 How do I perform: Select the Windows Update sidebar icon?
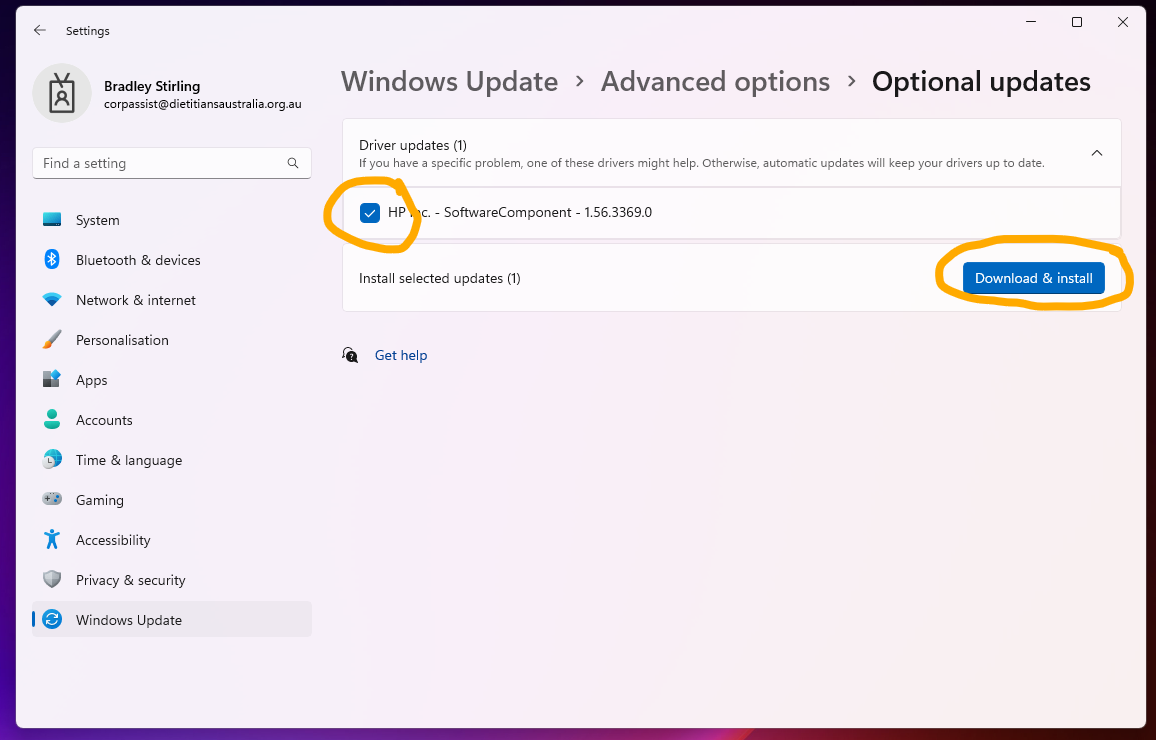52,620
